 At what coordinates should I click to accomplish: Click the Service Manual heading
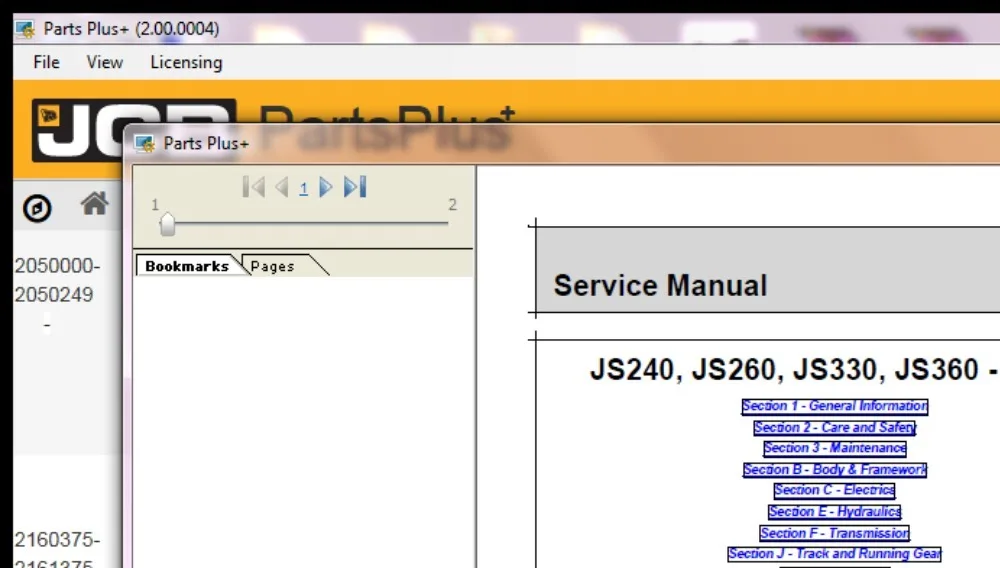click(661, 286)
